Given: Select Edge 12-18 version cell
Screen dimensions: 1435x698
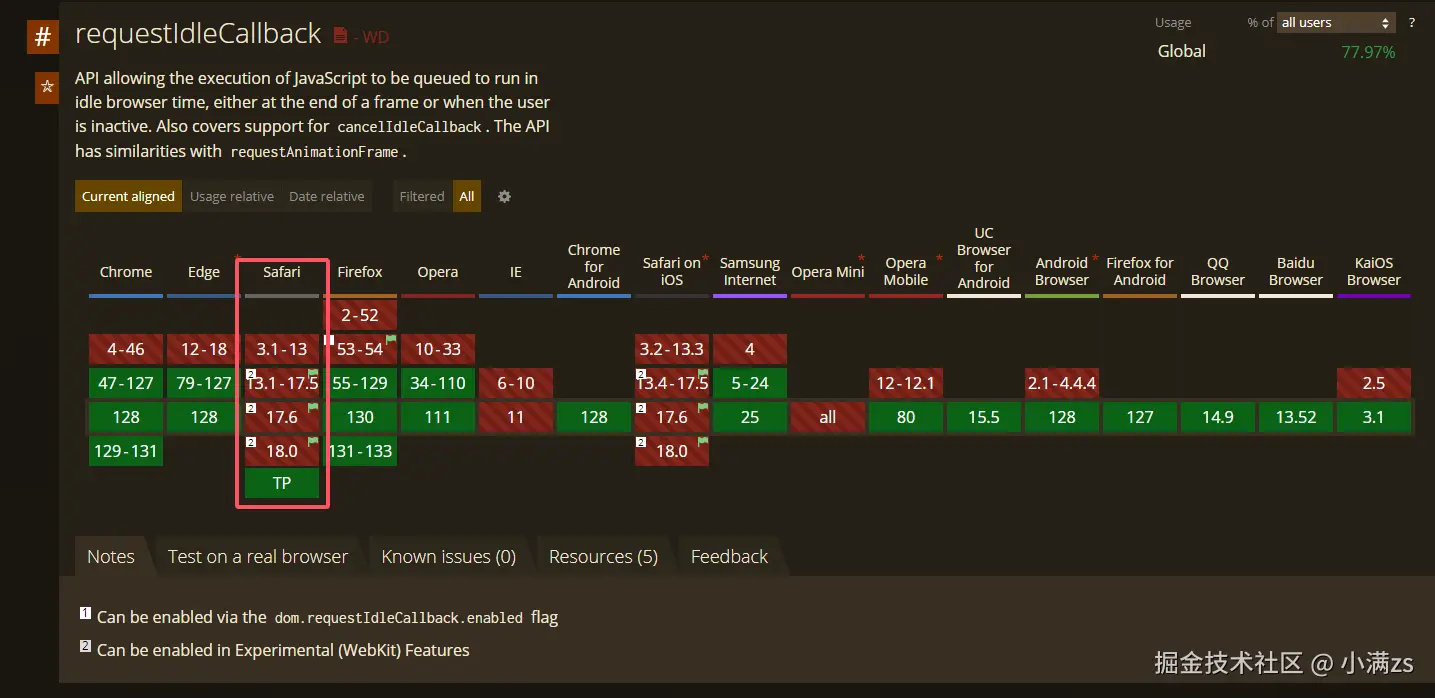Looking at the screenshot, I should point(204,349).
